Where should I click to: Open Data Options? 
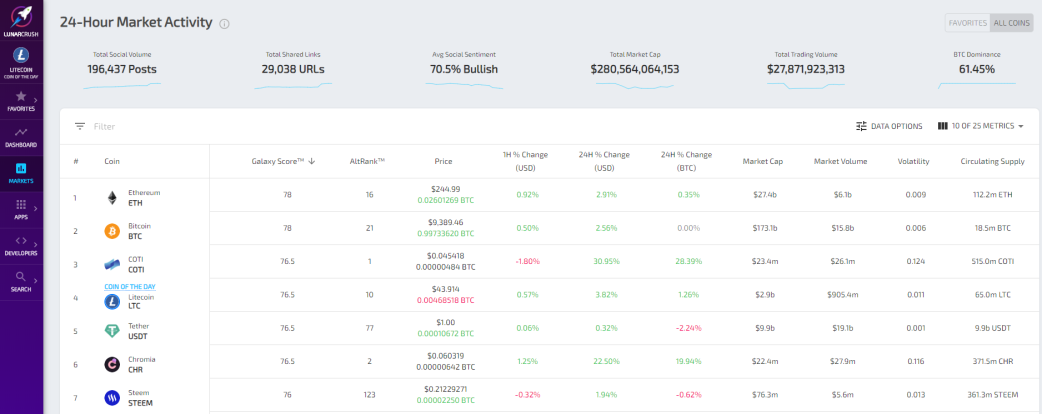pyautogui.click(x=889, y=126)
